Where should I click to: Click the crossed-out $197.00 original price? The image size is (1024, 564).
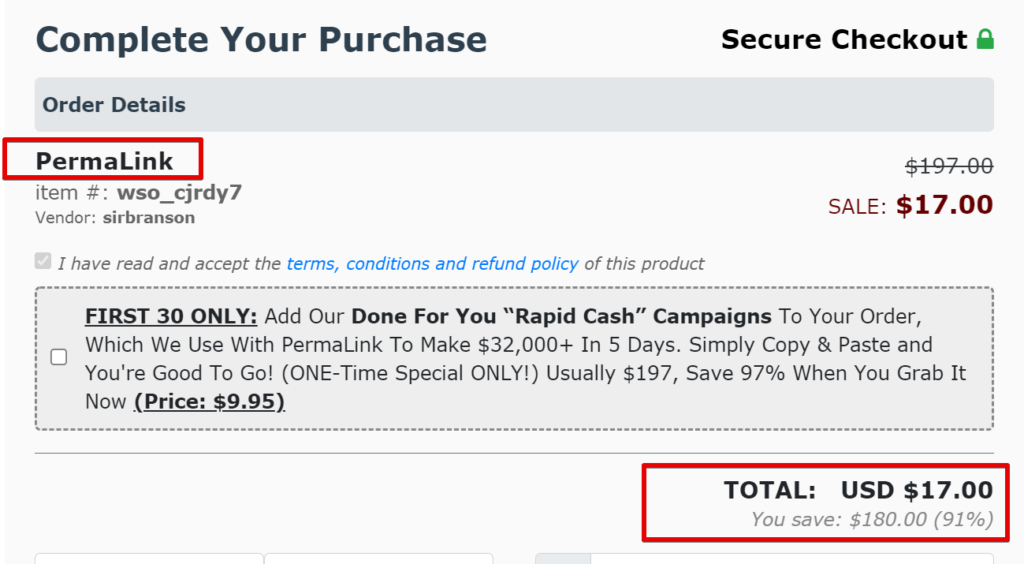pyautogui.click(x=949, y=166)
